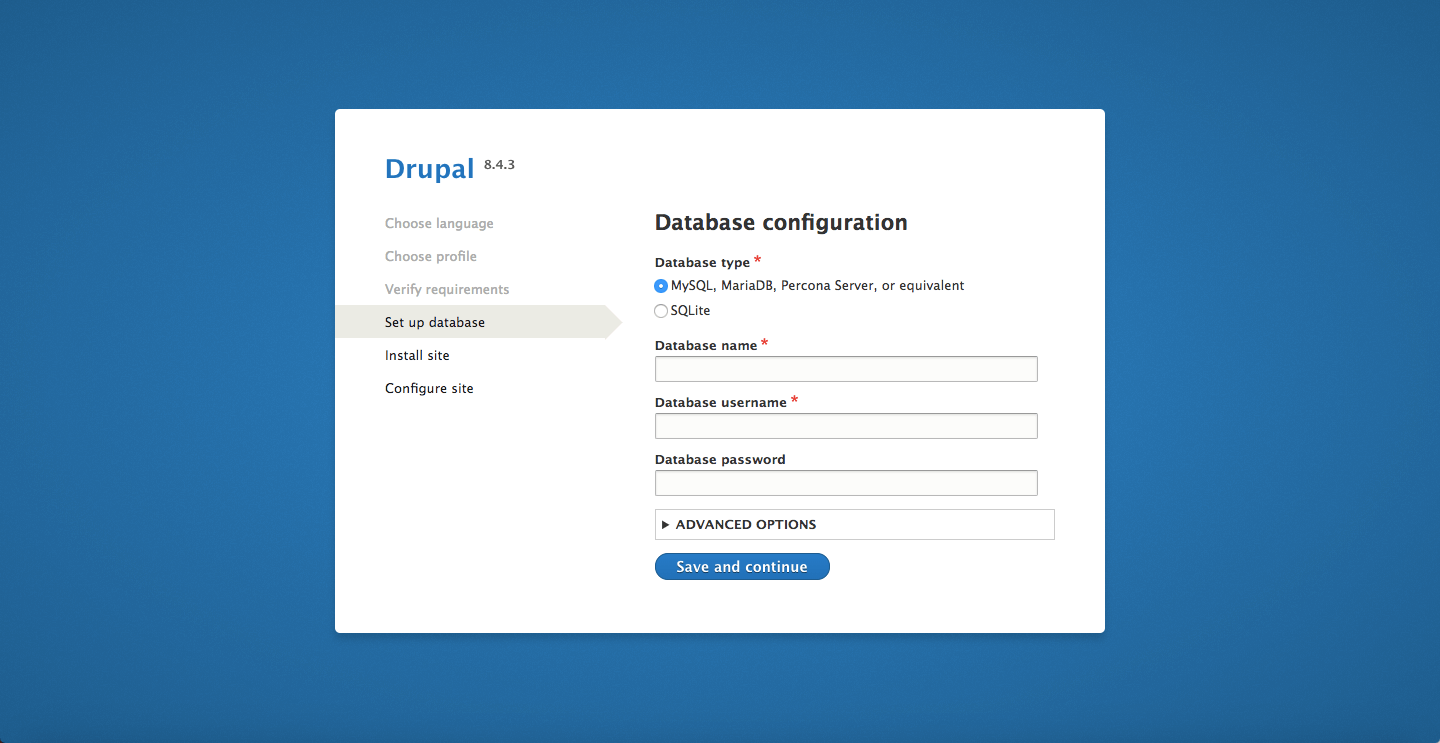The height and width of the screenshot is (743, 1440).
Task: Click the Database configuration heading
Action: [x=781, y=223]
